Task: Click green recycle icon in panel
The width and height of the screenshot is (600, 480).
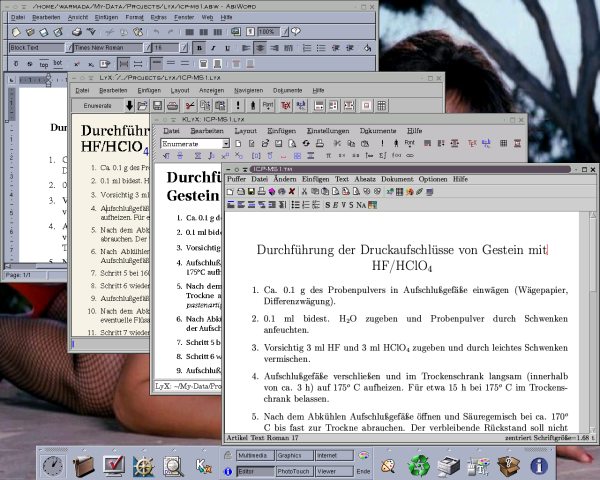Action: pyautogui.click(x=419, y=466)
